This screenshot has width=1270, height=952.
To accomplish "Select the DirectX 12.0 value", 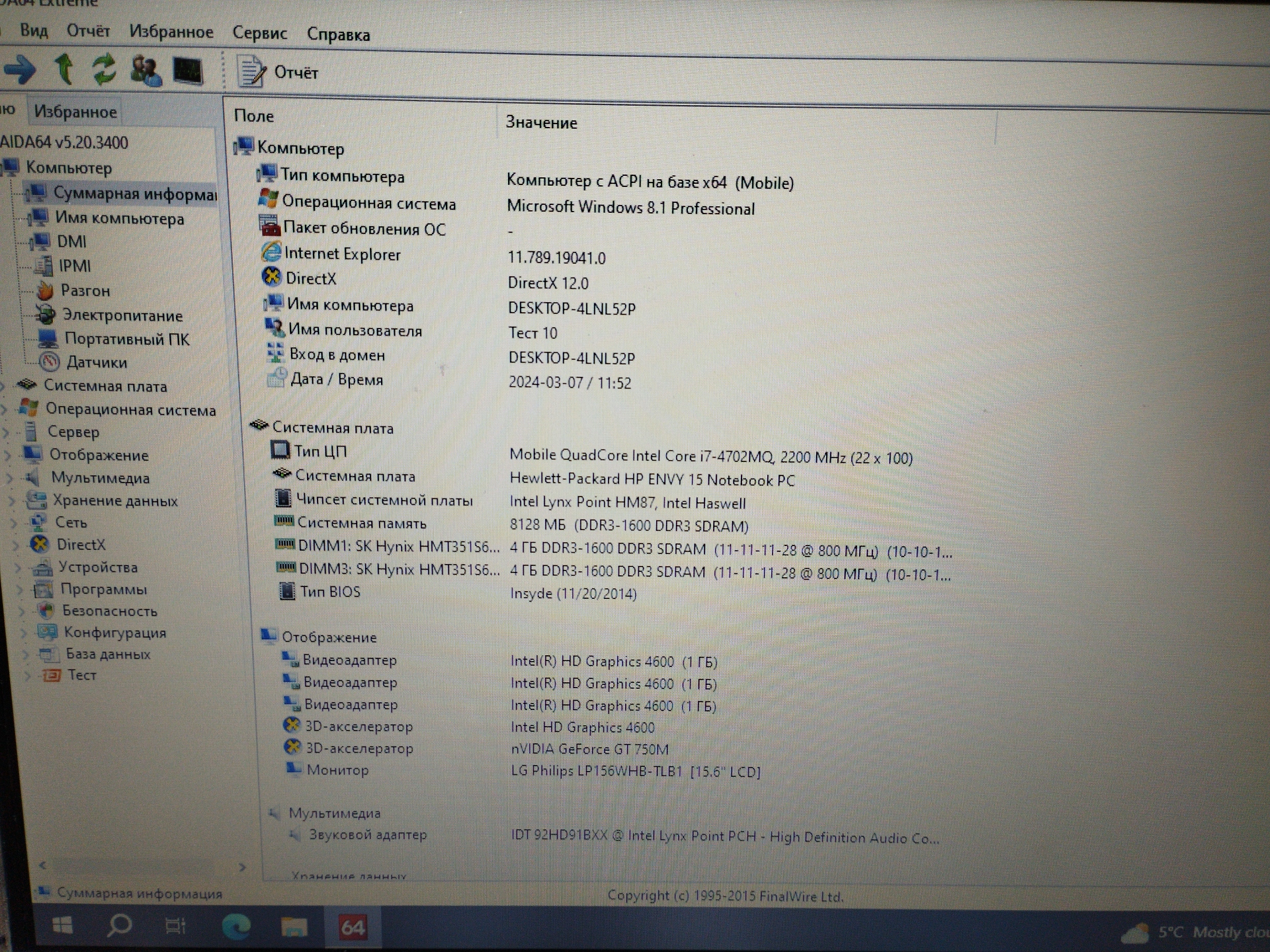I will click(x=548, y=283).
